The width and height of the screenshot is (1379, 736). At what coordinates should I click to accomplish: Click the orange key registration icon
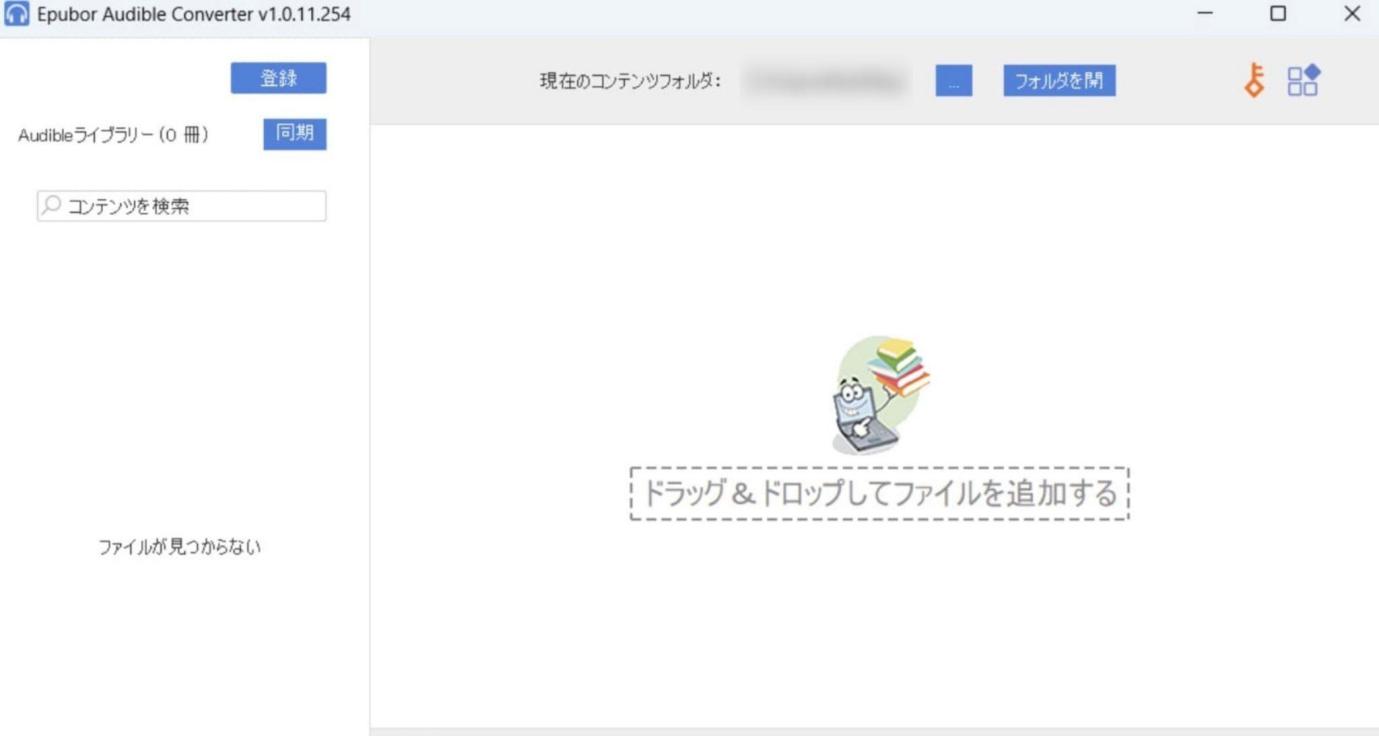1254,81
